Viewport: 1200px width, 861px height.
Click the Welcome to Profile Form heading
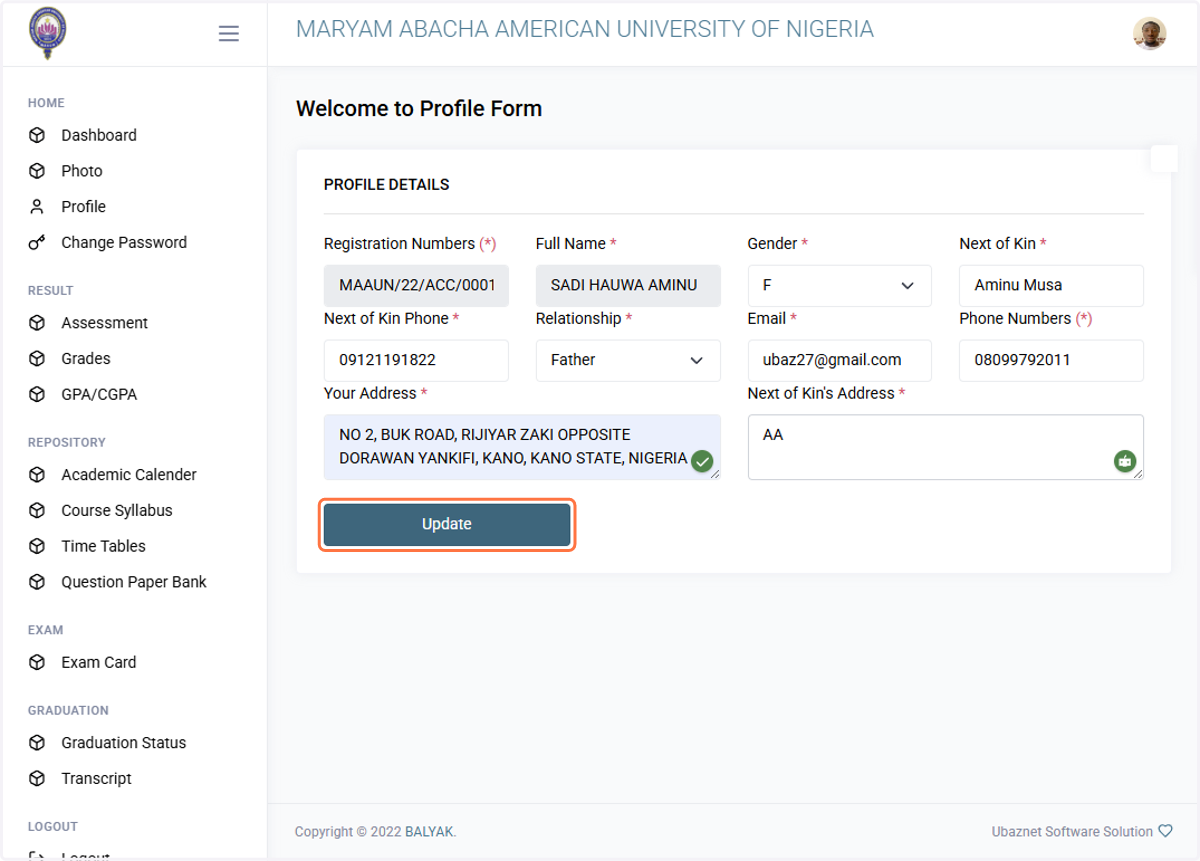point(419,109)
